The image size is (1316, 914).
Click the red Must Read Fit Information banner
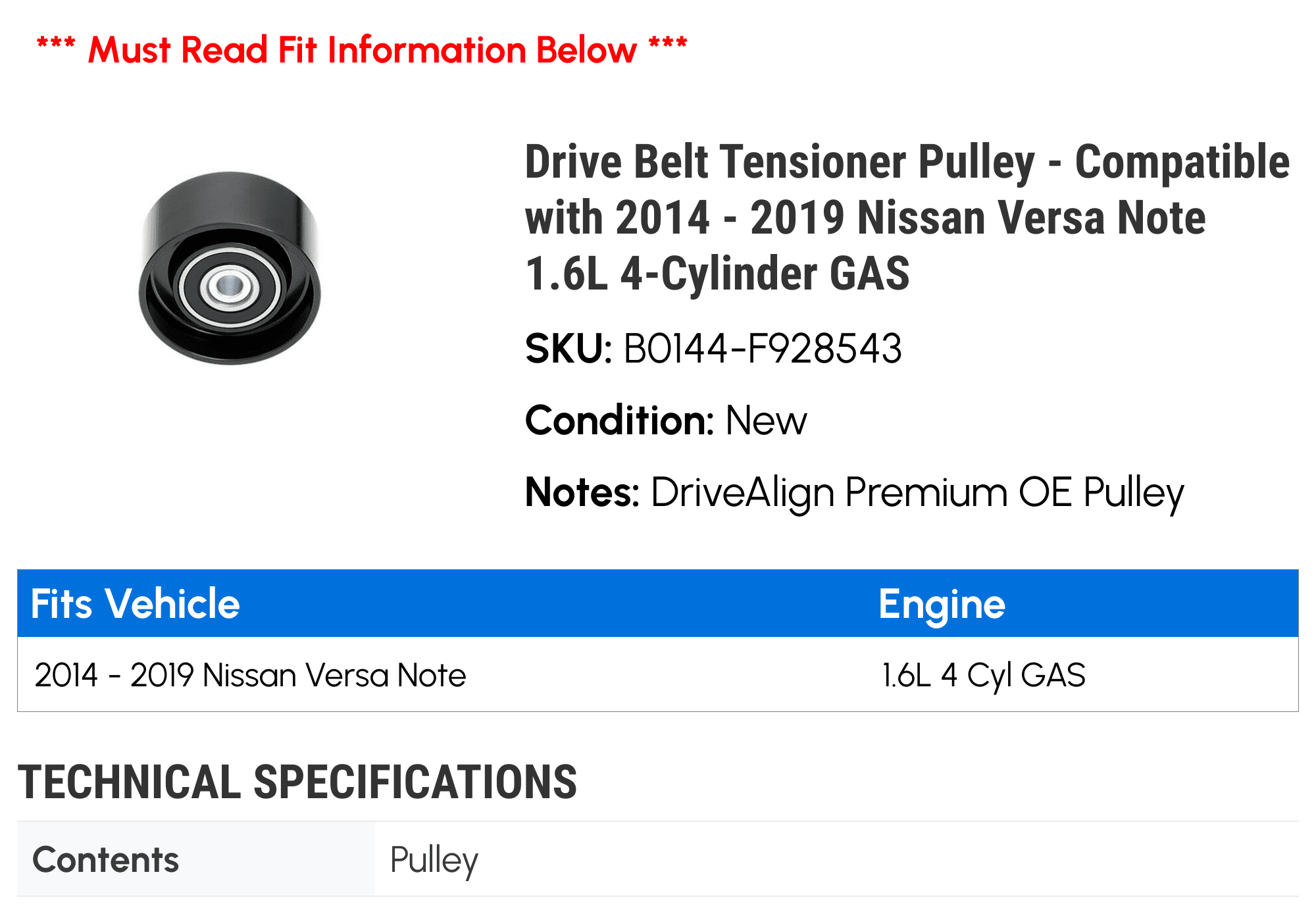pyautogui.click(x=362, y=50)
